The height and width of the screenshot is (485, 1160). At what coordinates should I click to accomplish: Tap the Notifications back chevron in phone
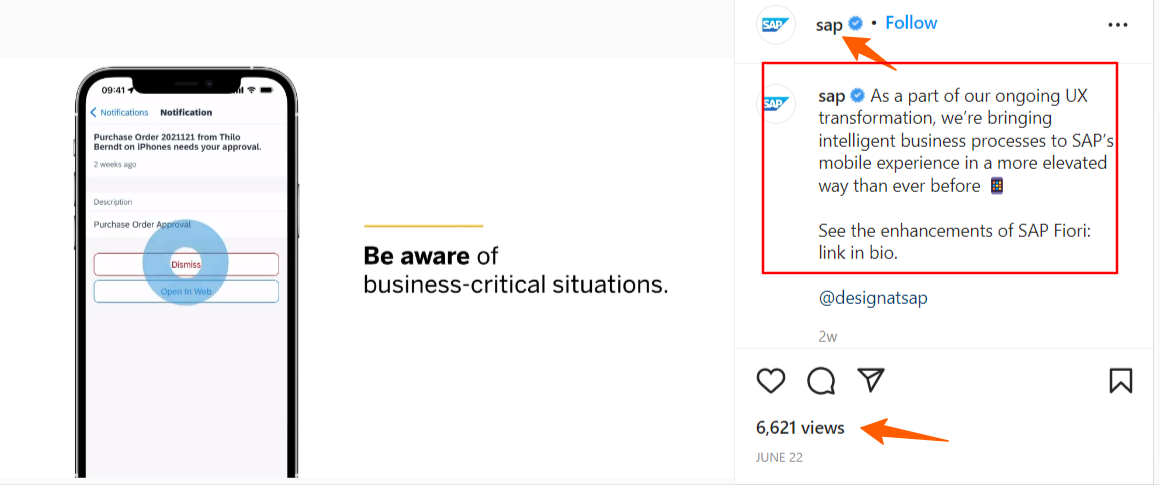(x=95, y=113)
